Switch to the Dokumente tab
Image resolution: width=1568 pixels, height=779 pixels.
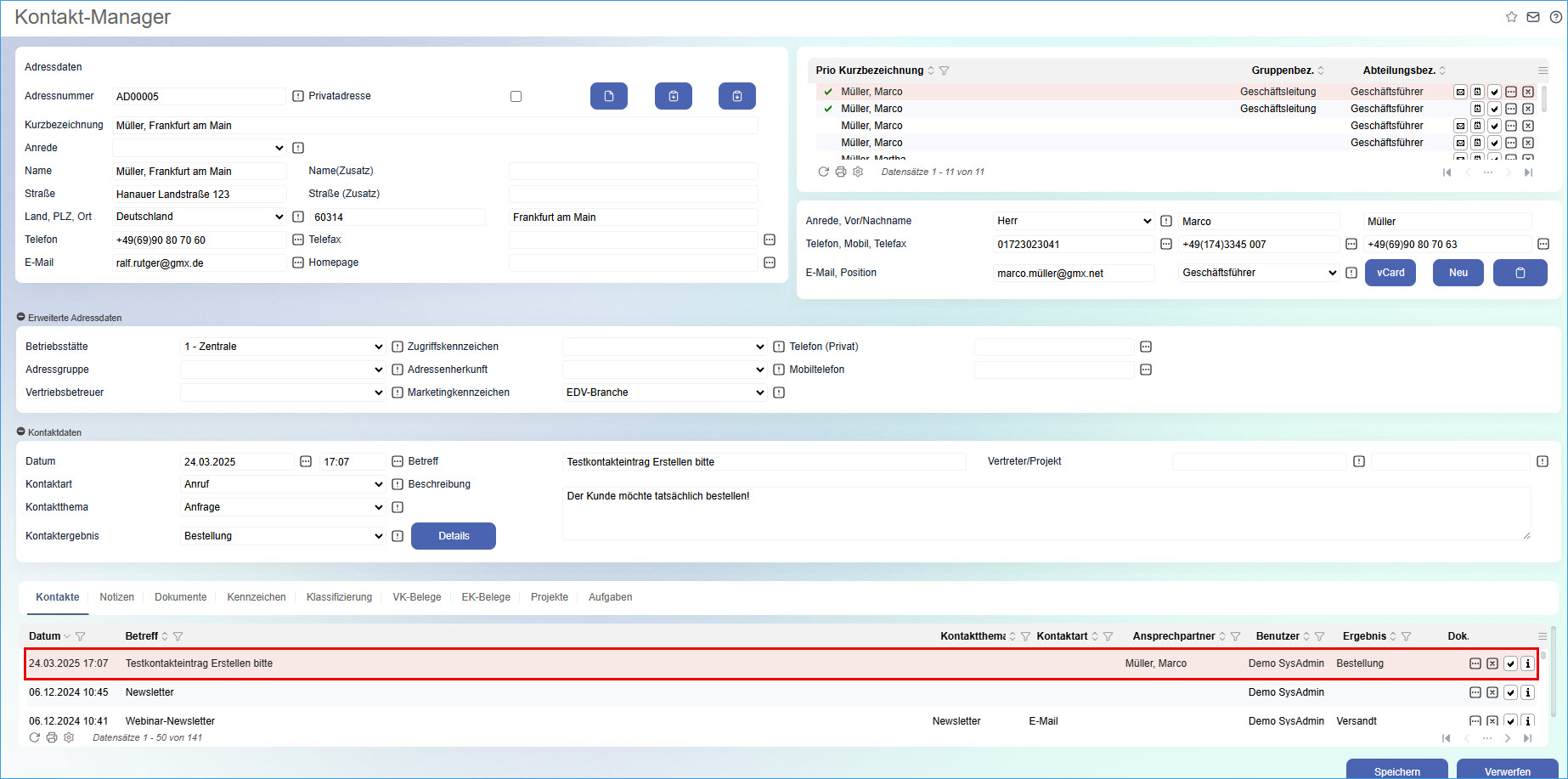coord(180,597)
